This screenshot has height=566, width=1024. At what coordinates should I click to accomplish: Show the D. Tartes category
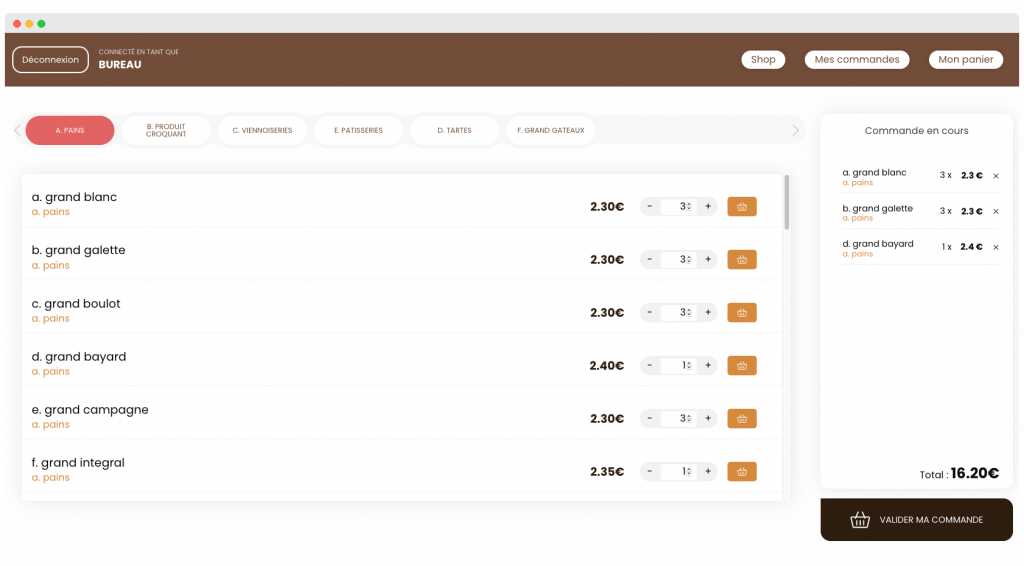[455, 131]
